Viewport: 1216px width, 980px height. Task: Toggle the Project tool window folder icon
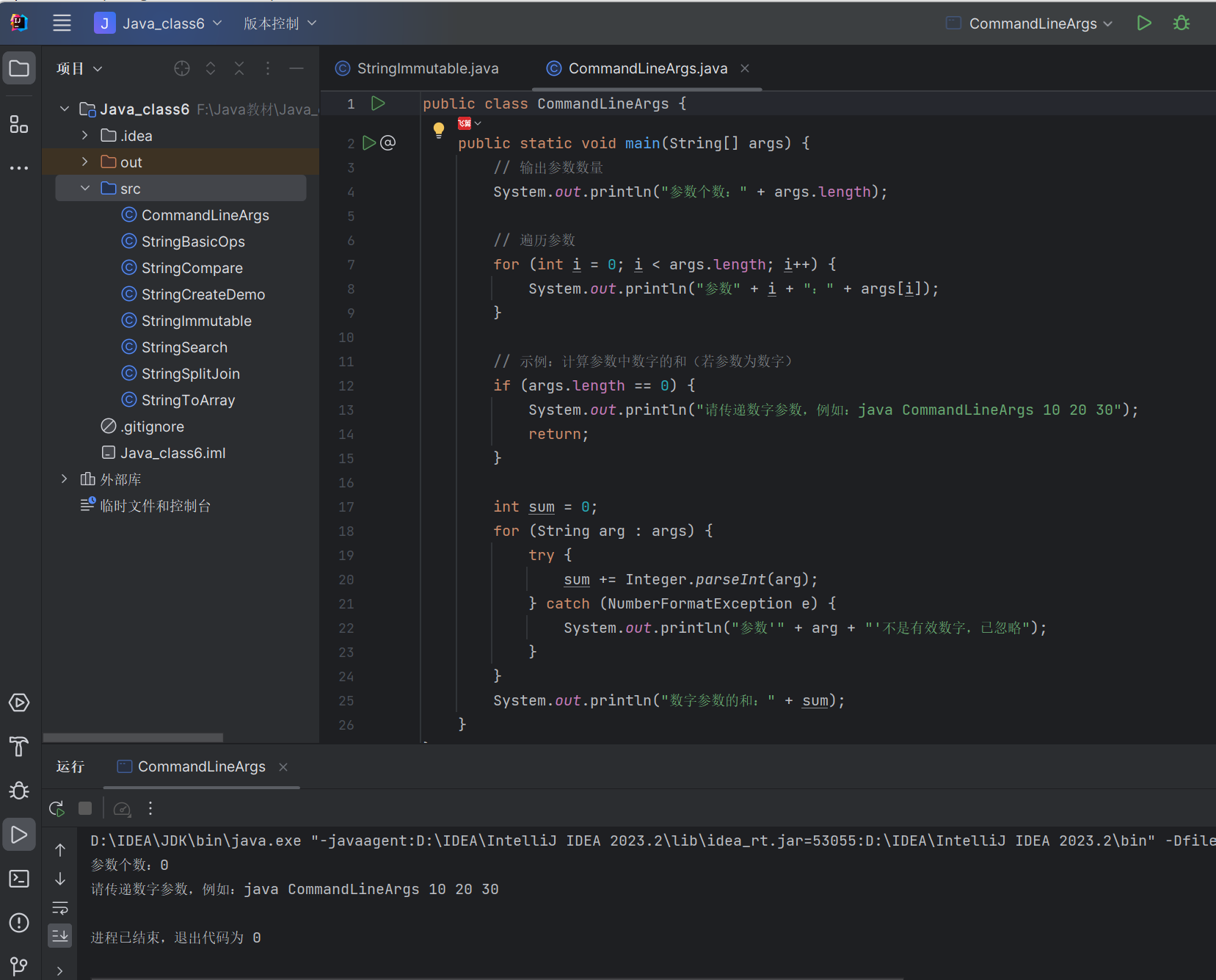[19, 69]
